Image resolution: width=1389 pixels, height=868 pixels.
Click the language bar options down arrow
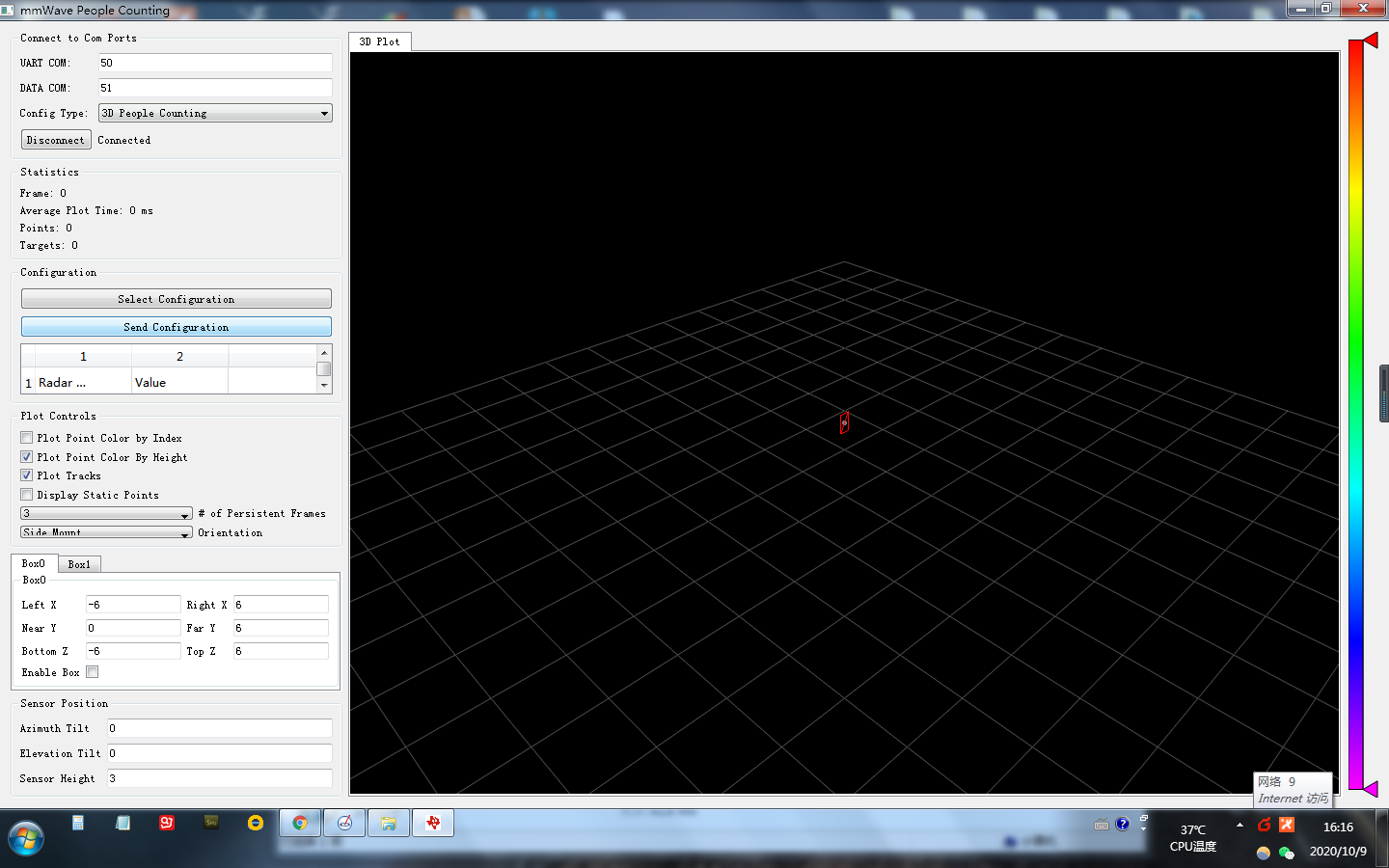coord(1143,828)
